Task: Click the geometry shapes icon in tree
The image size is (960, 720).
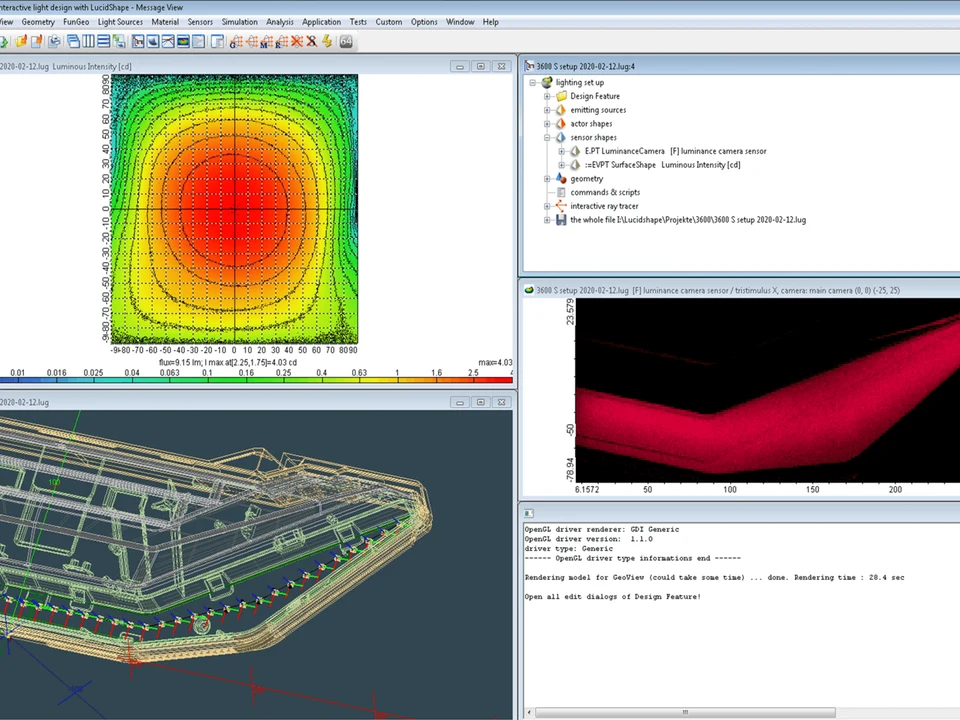Action: (x=561, y=179)
